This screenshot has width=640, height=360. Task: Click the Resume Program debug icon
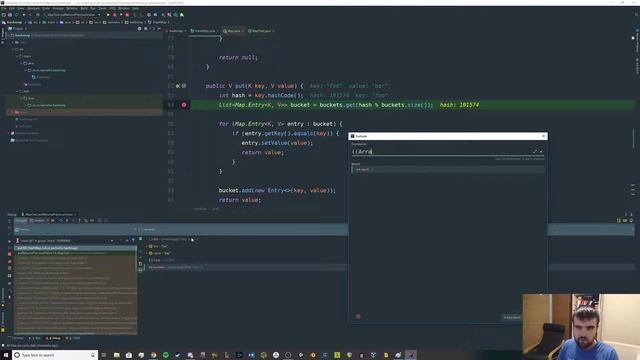(x=9, y=241)
